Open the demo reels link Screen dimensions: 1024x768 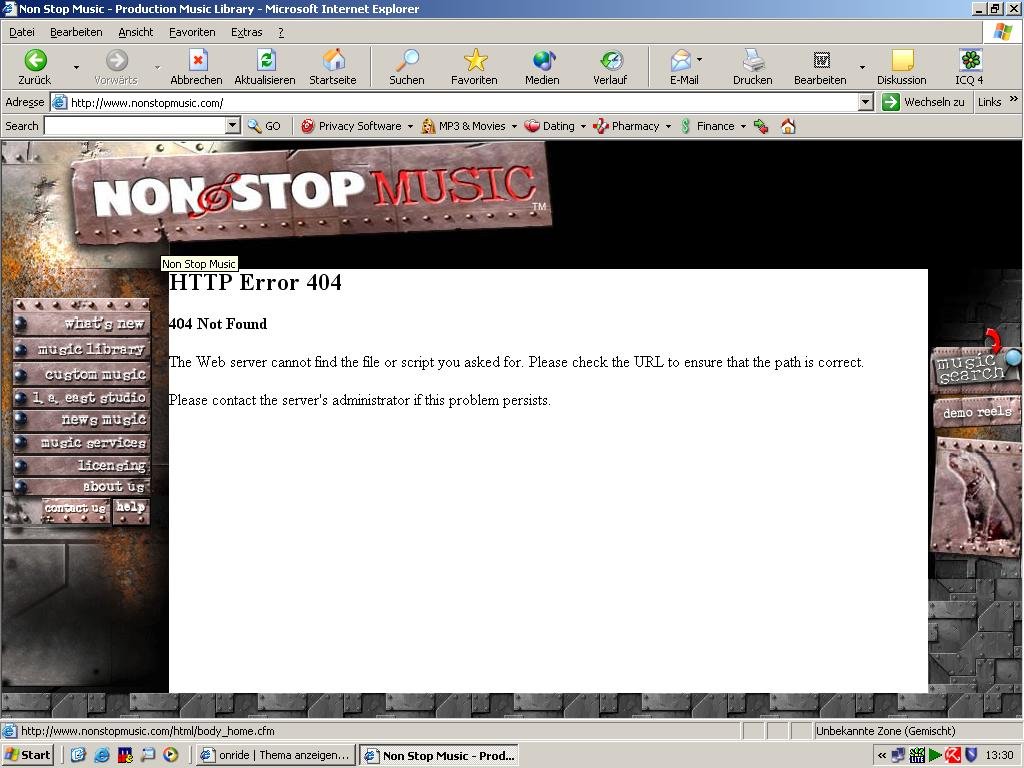pyautogui.click(x=976, y=412)
